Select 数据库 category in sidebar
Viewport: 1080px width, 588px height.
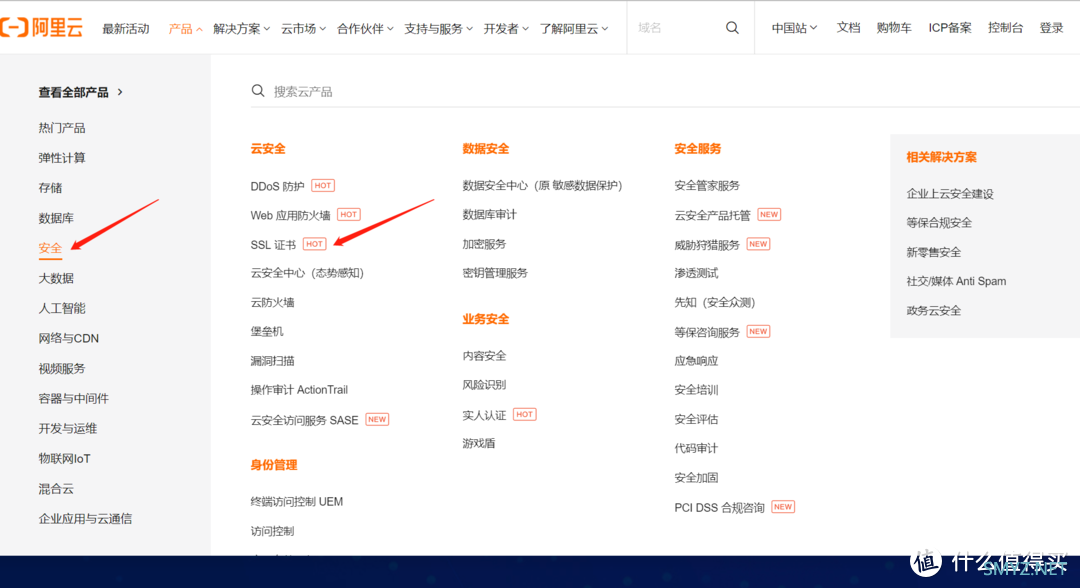point(56,218)
